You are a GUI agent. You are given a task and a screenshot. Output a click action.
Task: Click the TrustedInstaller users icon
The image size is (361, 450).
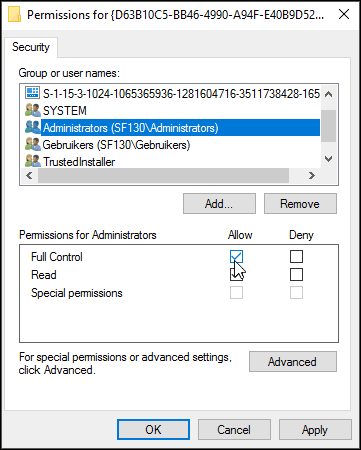[33, 161]
